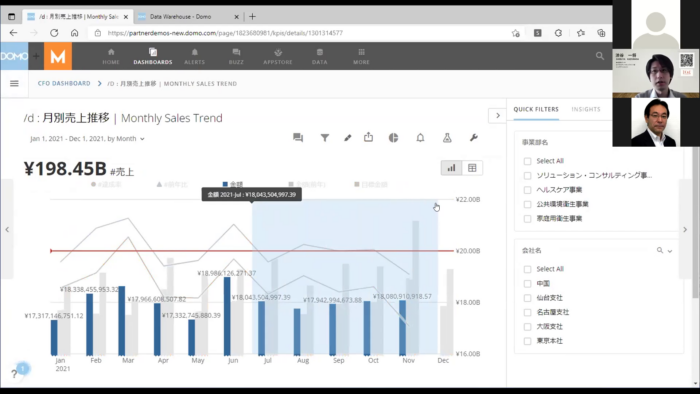
Task: Collapse the 会社名 filter section
Action: pyautogui.click(x=670, y=251)
